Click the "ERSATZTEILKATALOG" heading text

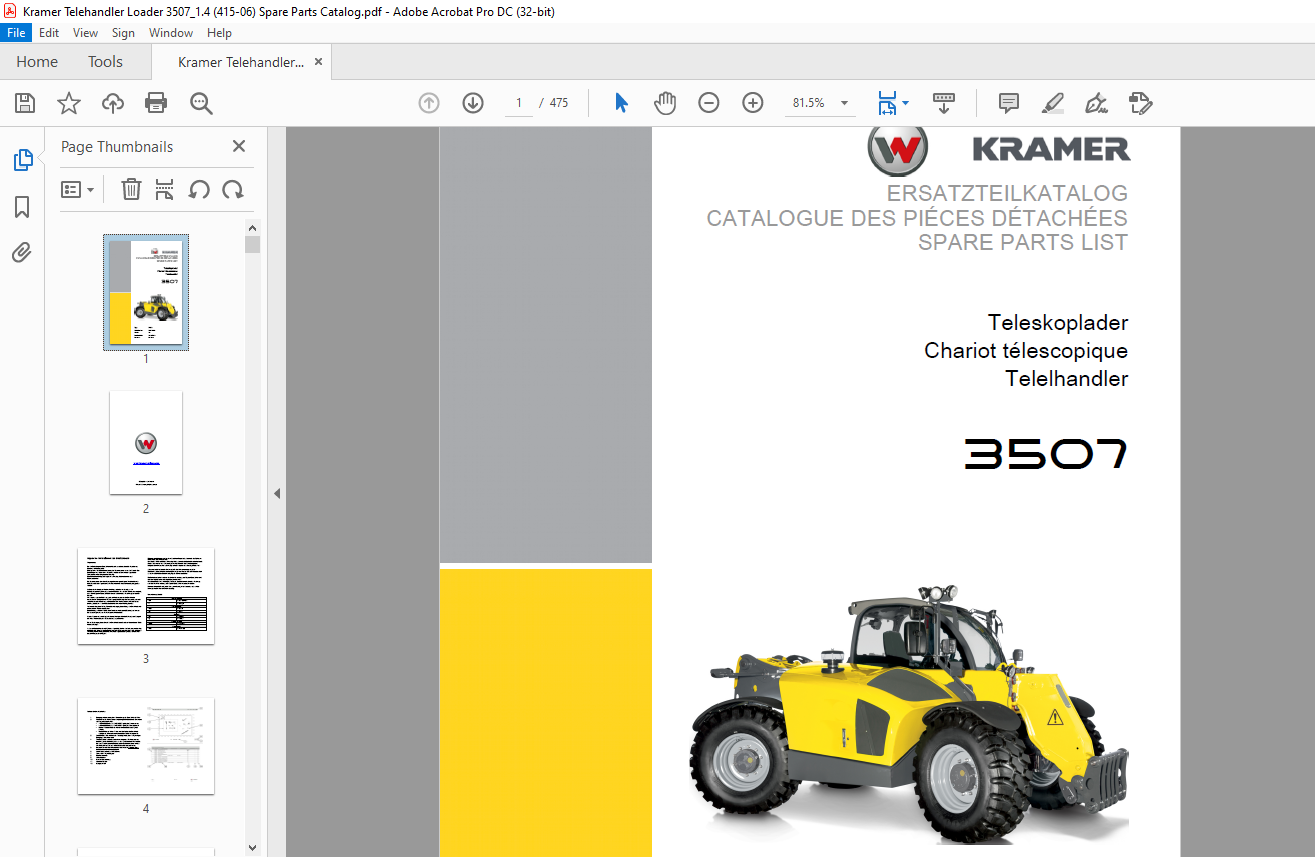point(1007,194)
